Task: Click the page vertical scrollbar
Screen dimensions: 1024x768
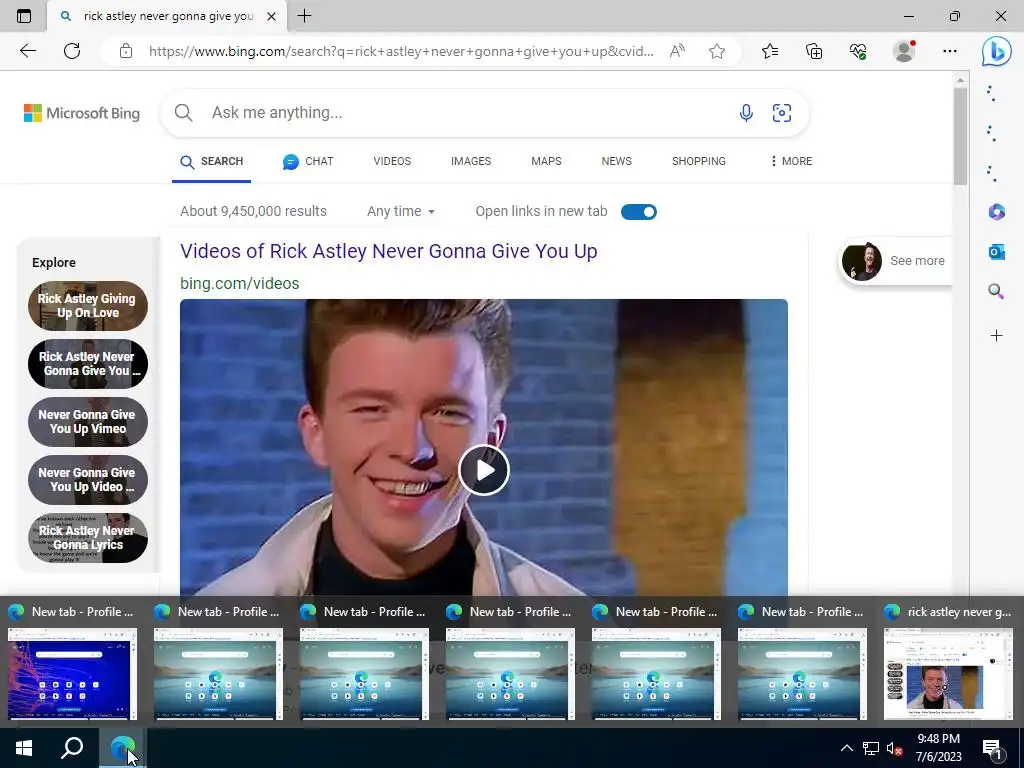Action: coord(960,136)
